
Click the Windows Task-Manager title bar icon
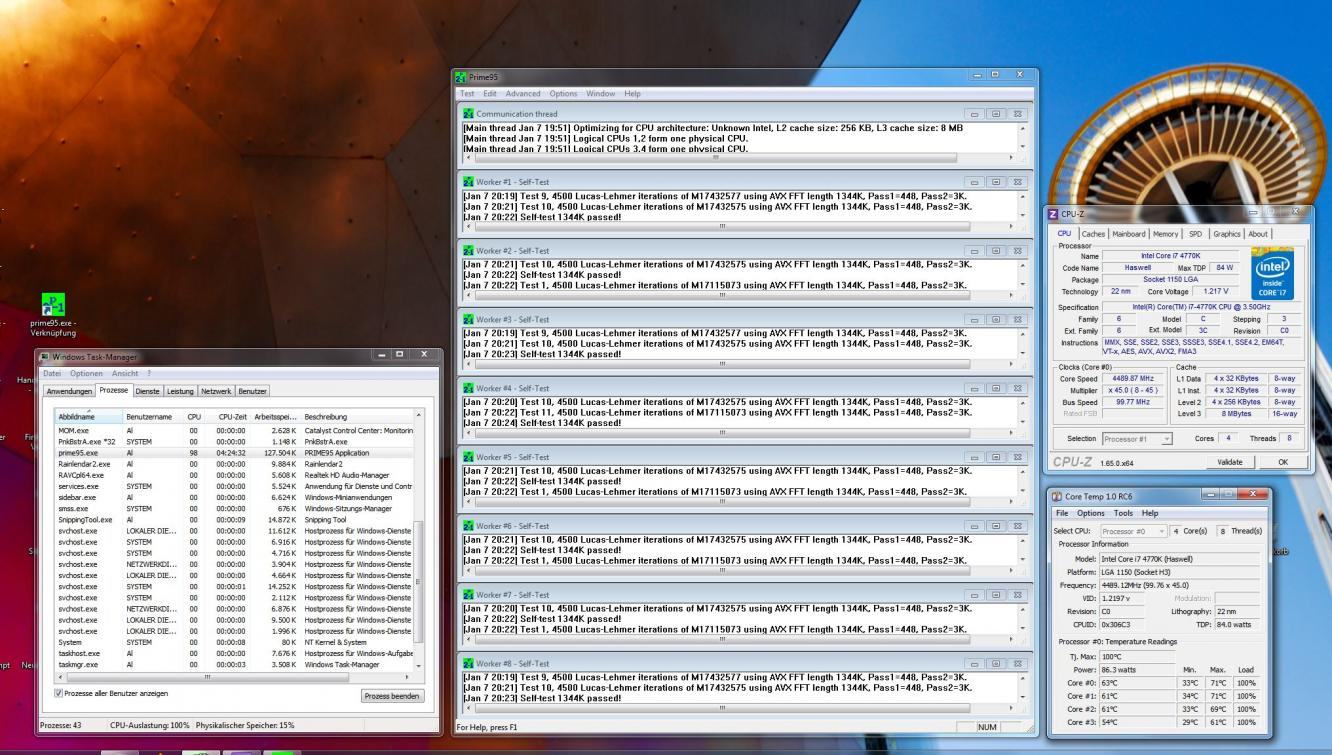point(45,357)
